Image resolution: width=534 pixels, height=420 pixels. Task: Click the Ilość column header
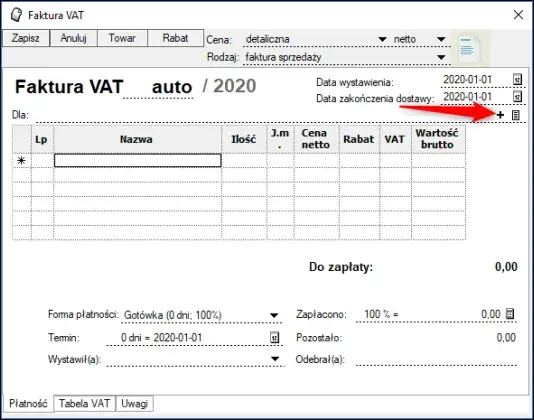click(x=244, y=139)
